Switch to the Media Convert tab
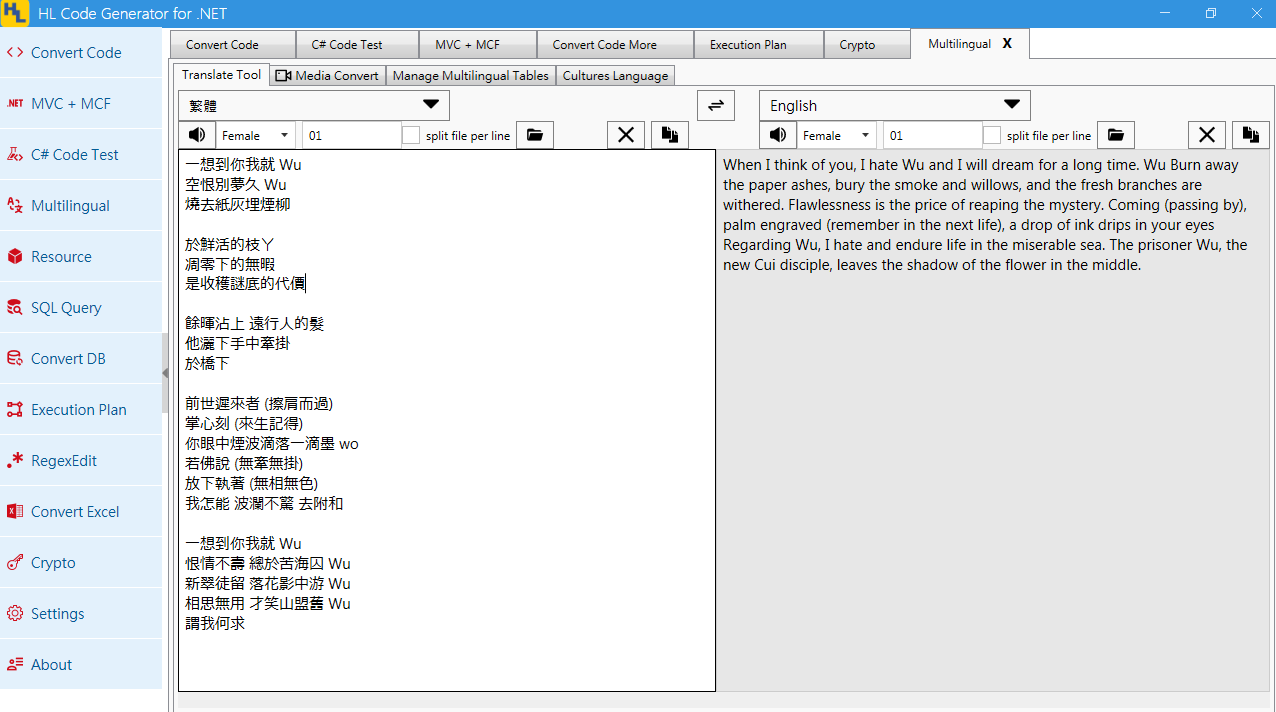 click(327, 75)
